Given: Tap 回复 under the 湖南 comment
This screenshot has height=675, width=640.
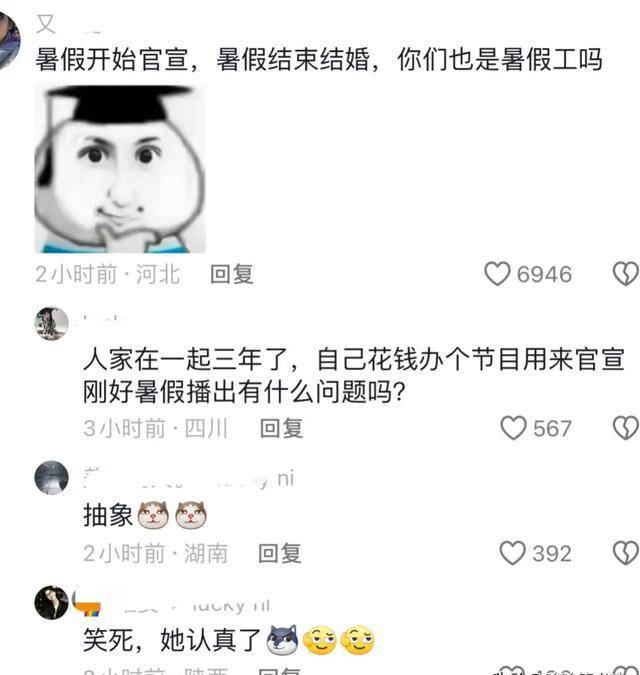Looking at the screenshot, I should [x=280, y=553].
